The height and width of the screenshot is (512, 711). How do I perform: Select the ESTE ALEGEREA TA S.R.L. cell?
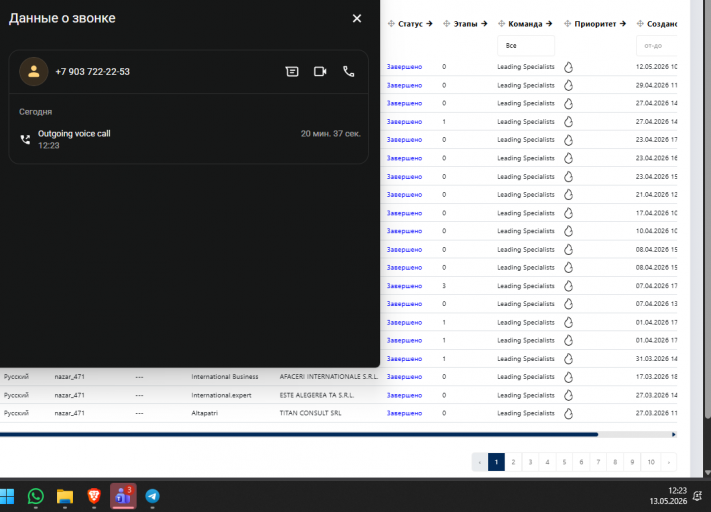point(317,395)
